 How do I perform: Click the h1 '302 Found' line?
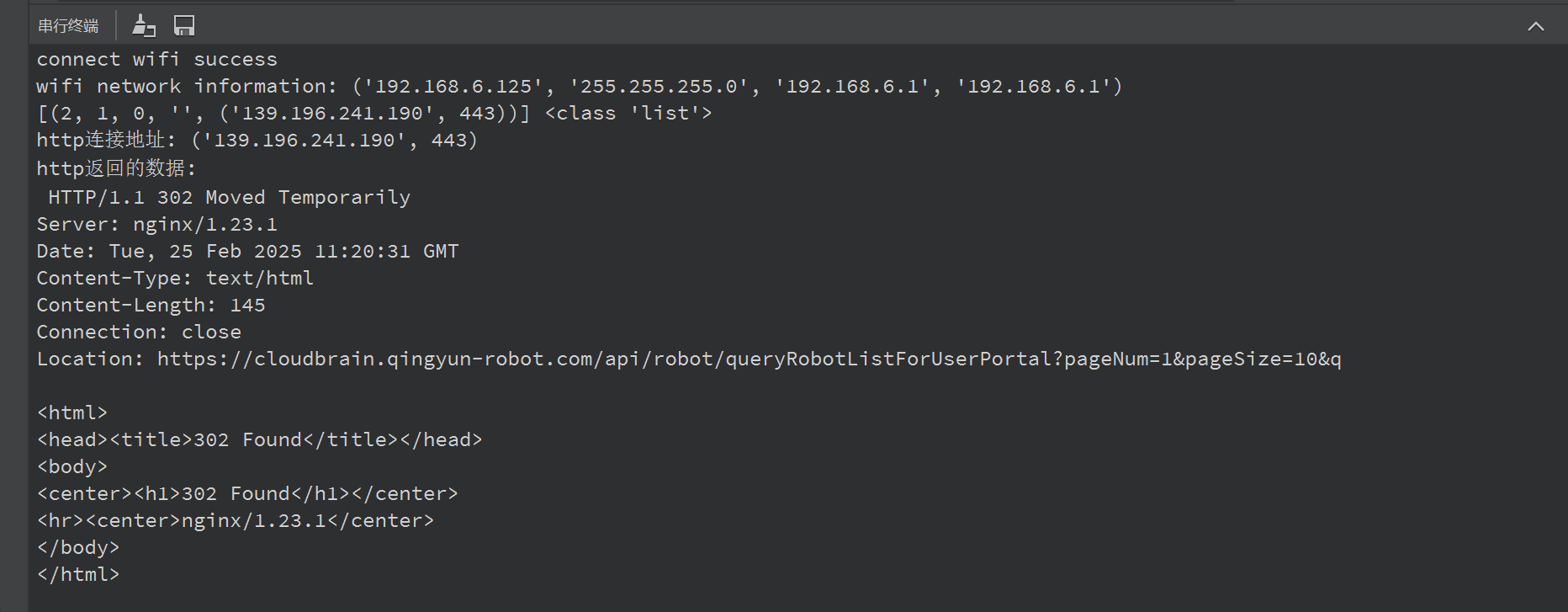point(247,493)
